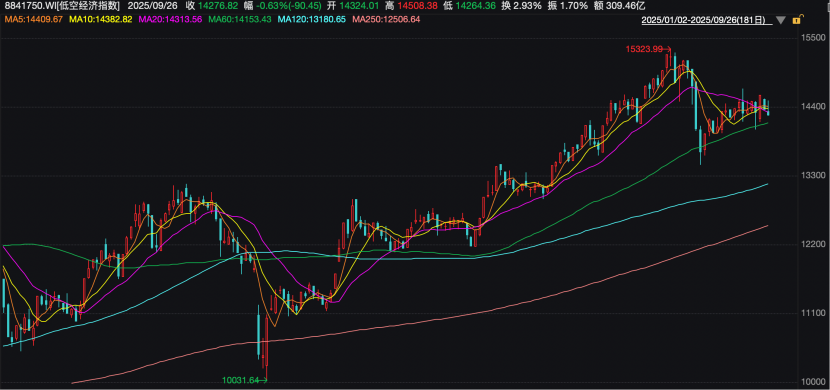
Task: Select the MA5 moving average label
Action: (34, 19)
